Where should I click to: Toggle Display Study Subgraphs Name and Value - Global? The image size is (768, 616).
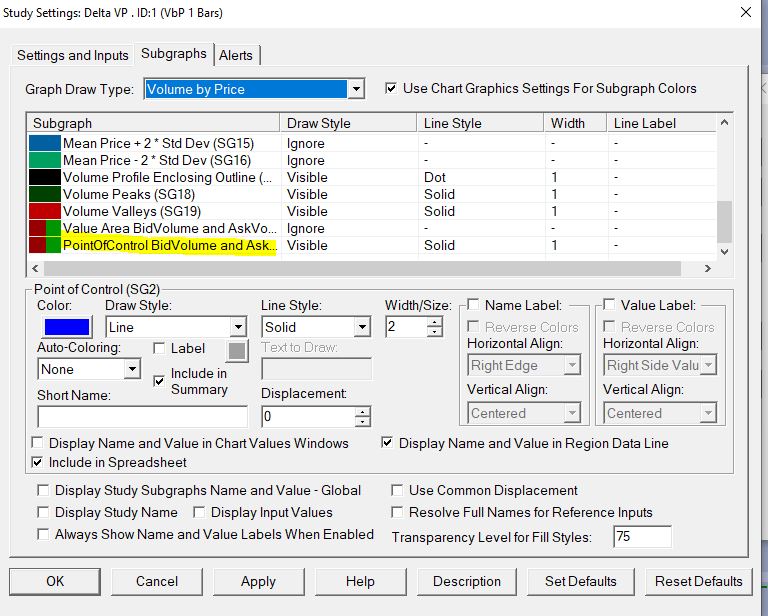pos(43,490)
